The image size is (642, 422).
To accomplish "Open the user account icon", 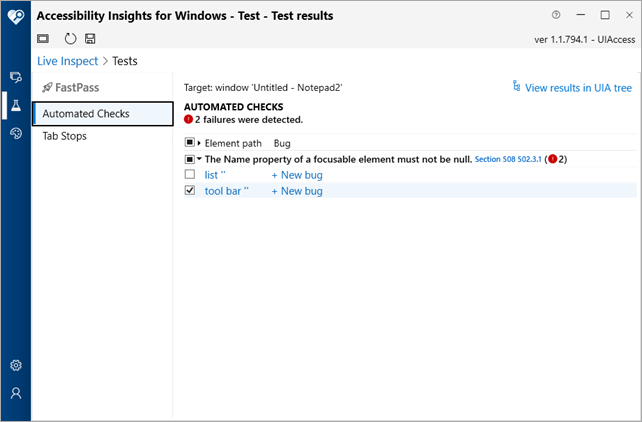I will tap(16, 393).
